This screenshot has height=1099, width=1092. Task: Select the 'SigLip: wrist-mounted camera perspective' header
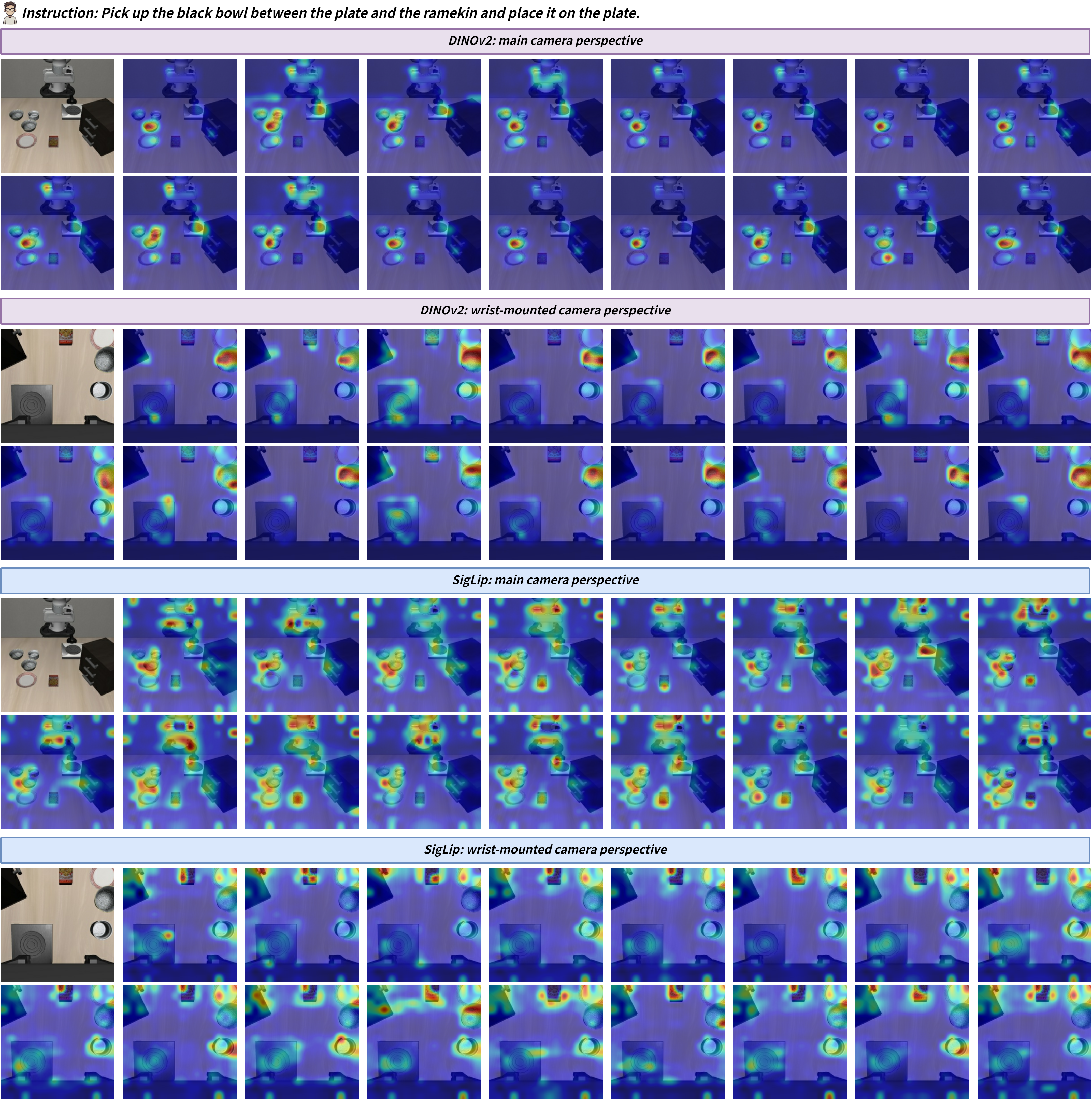coord(545,850)
